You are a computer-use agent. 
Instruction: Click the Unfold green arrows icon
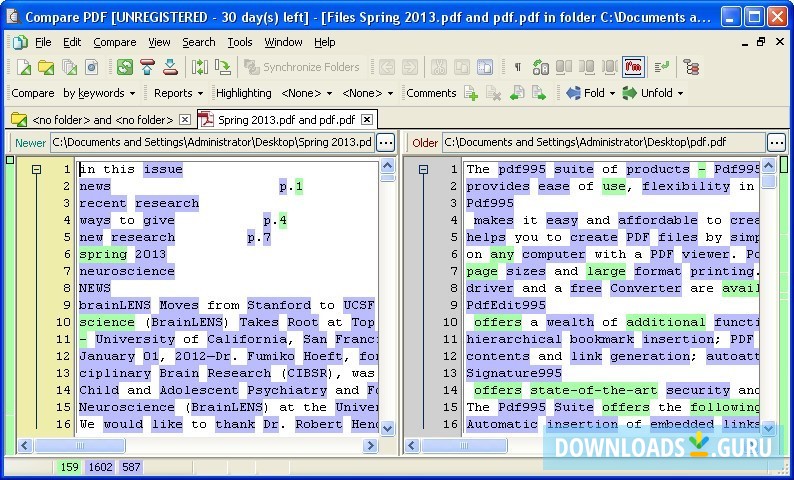pos(629,93)
